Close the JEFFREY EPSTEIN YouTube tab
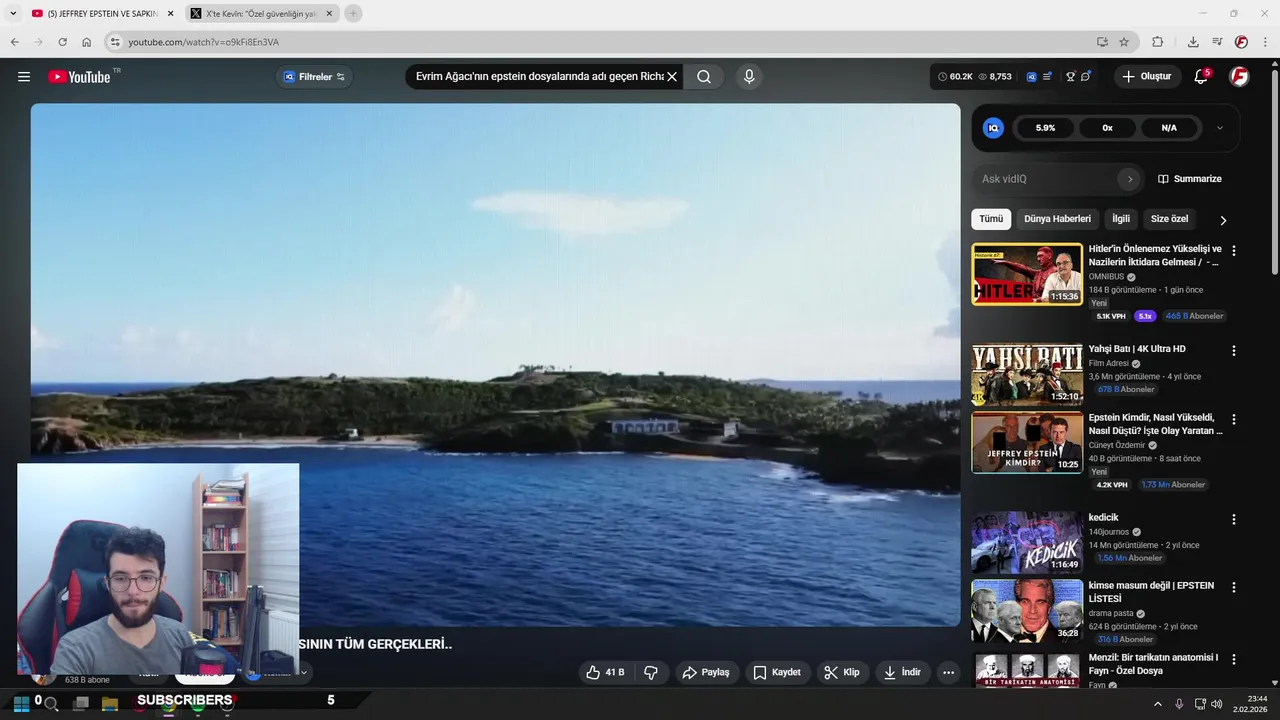The height and width of the screenshot is (720, 1280). click(x=170, y=14)
